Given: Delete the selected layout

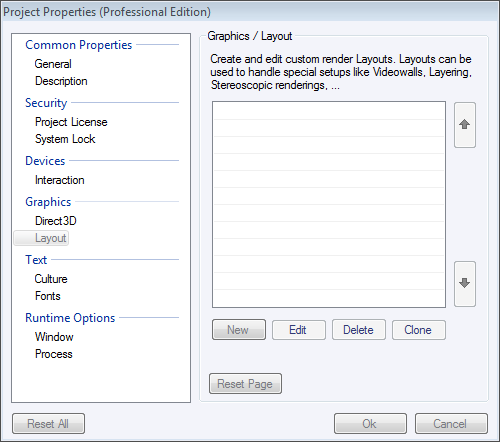Looking at the screenshot, I should point(359,330).
